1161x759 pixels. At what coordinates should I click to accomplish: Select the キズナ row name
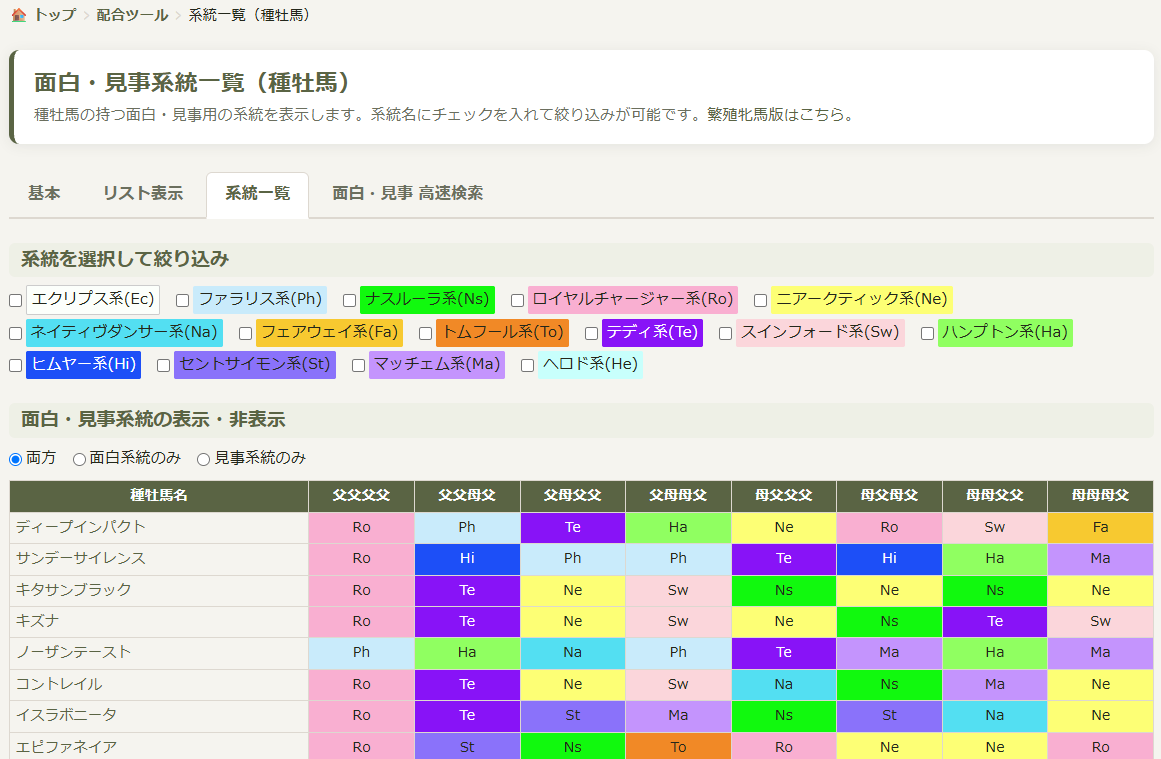coord(37,621)
